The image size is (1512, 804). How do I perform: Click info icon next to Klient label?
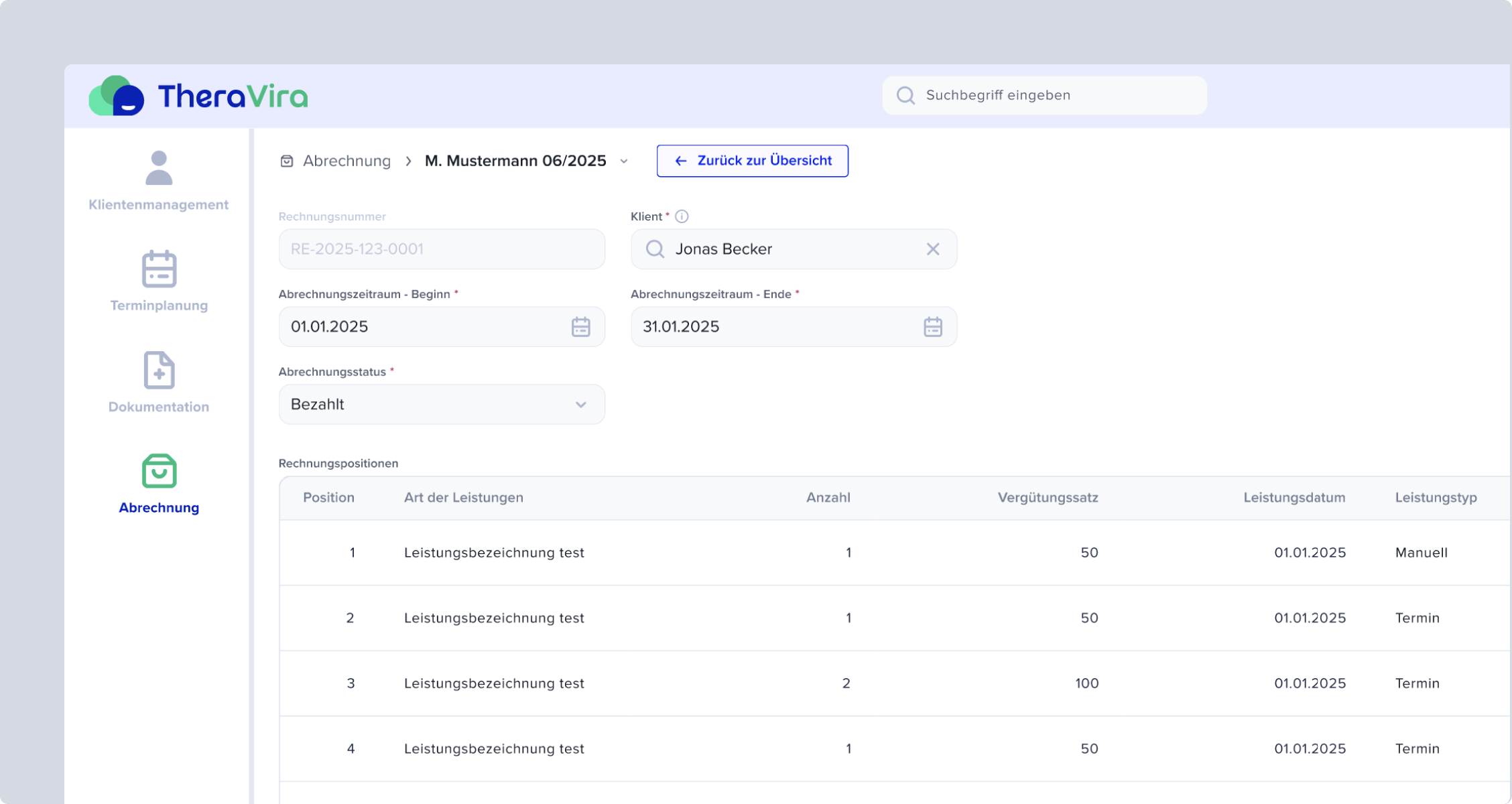pyautogui.click(x=682, y=216)
